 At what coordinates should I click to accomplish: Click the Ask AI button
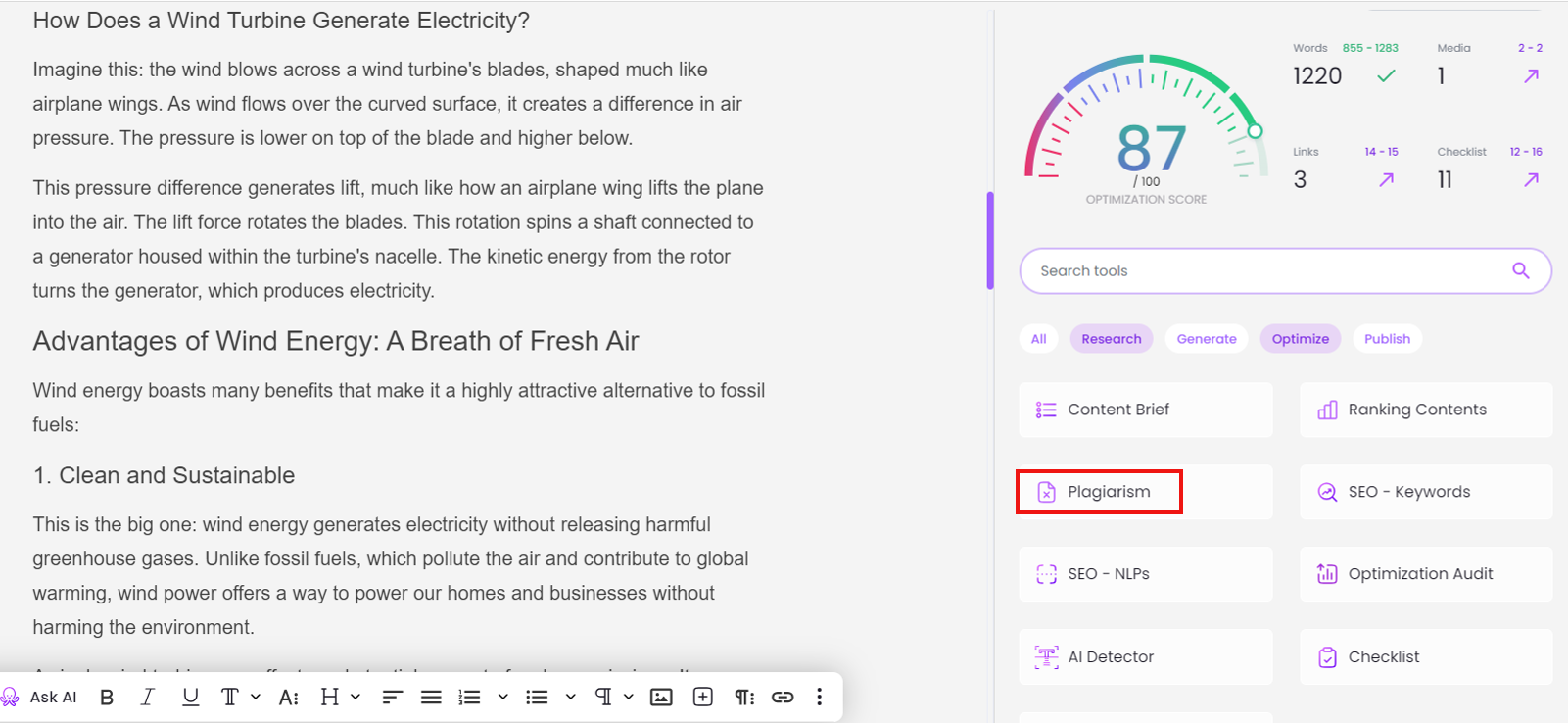41,697
